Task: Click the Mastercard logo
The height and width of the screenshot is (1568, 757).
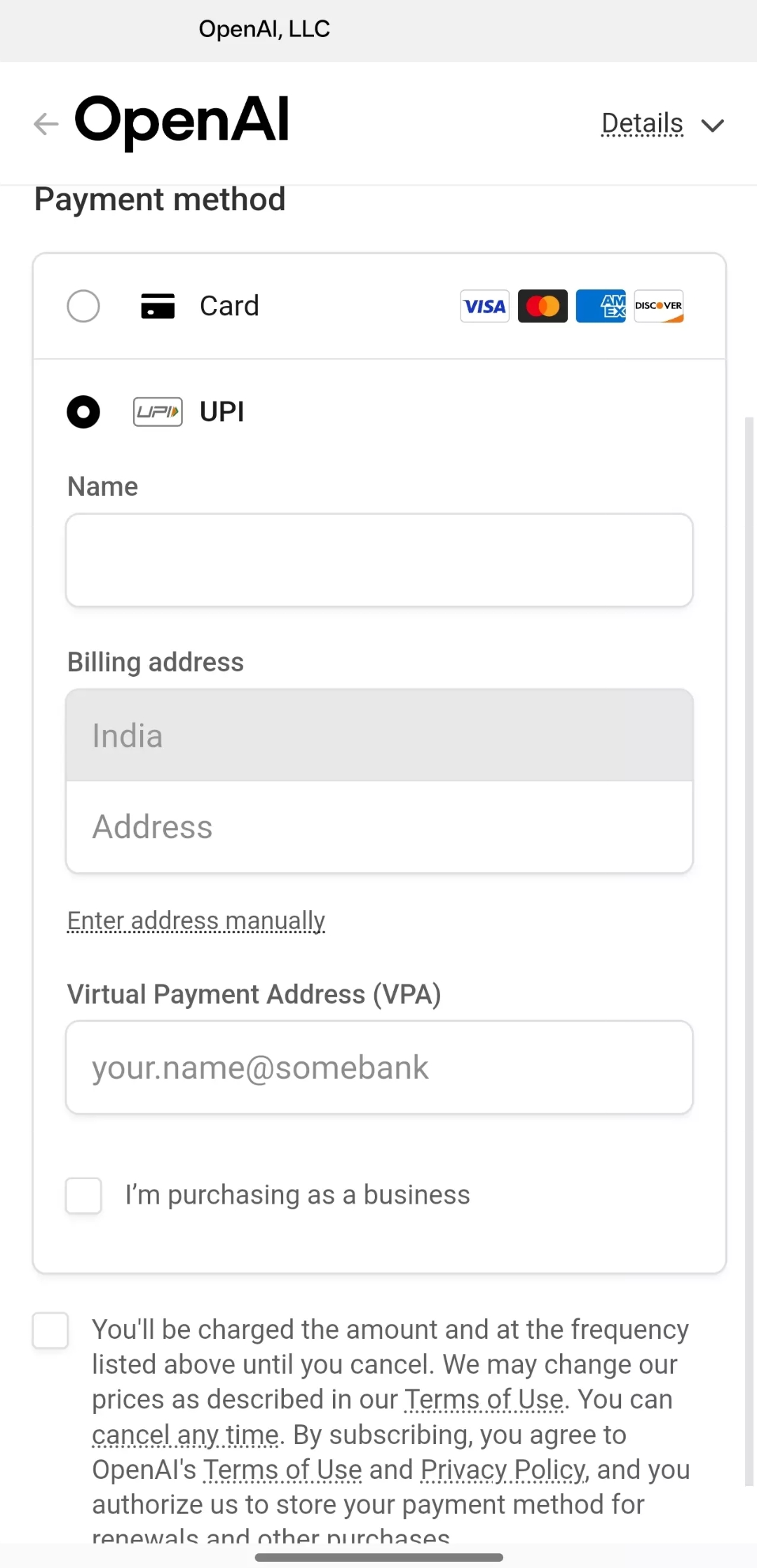Action: [543, 306]
